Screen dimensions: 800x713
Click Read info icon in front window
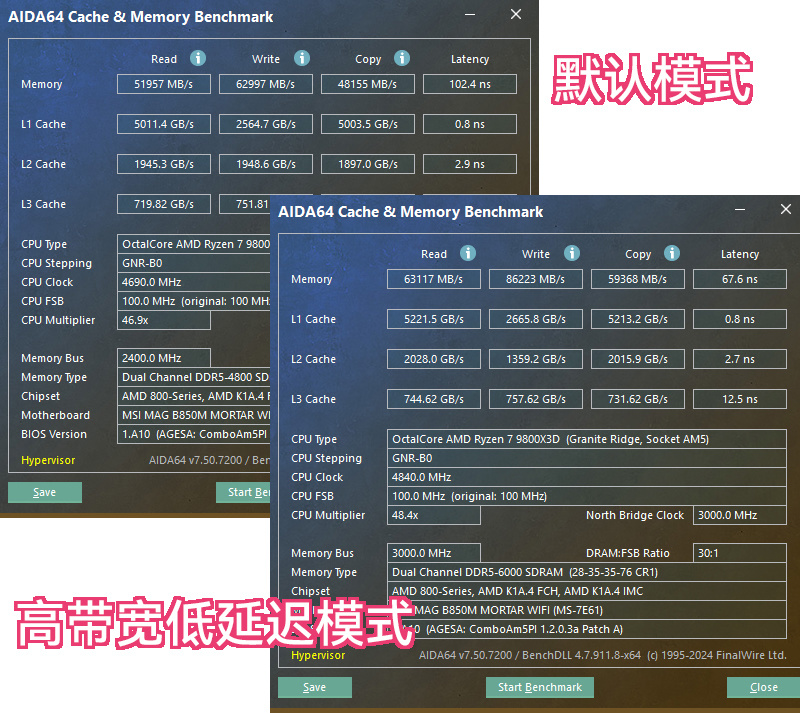(468, 253)
